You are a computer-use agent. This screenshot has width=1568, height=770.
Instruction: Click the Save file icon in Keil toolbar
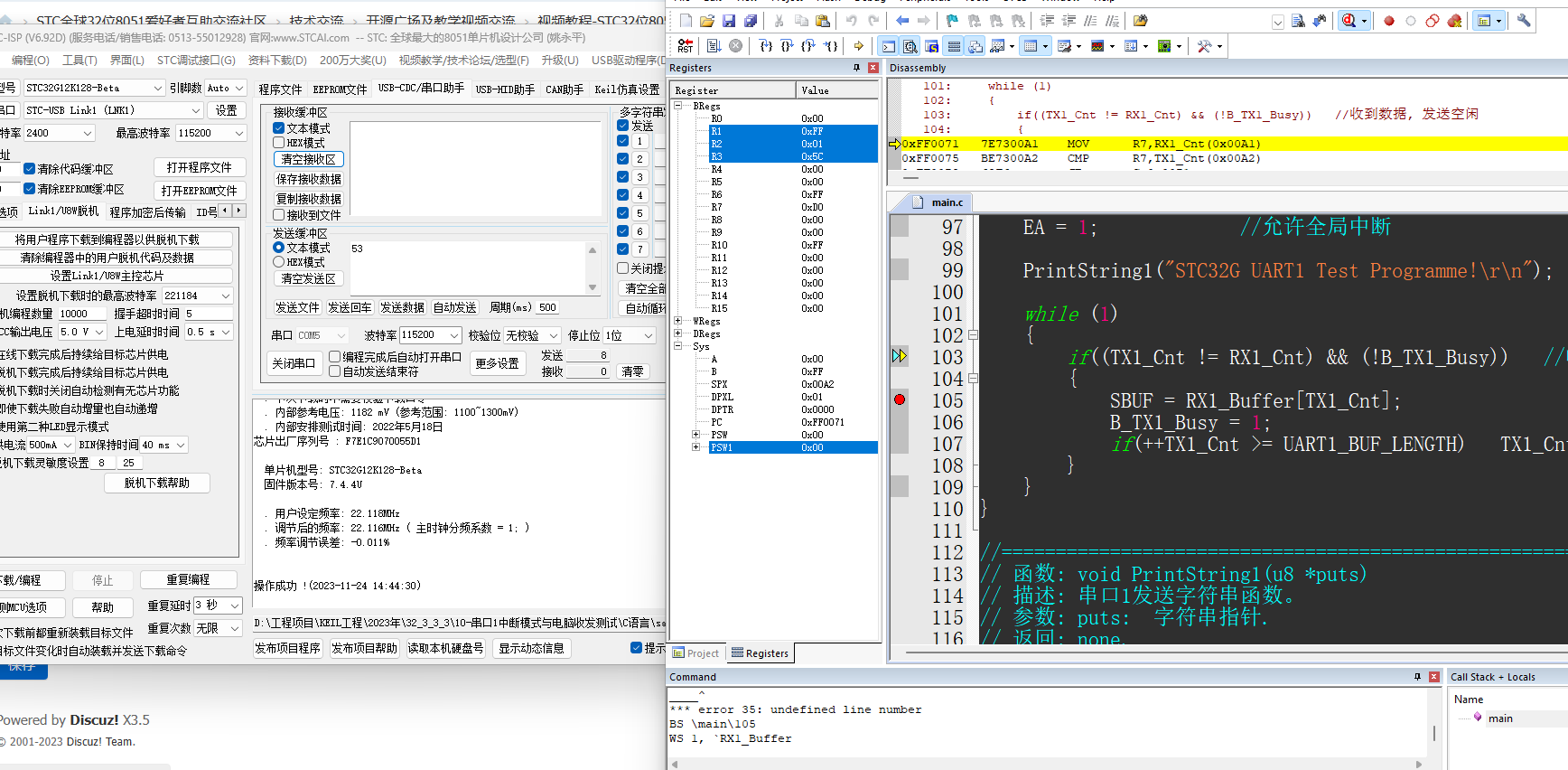tap(729, 21)
